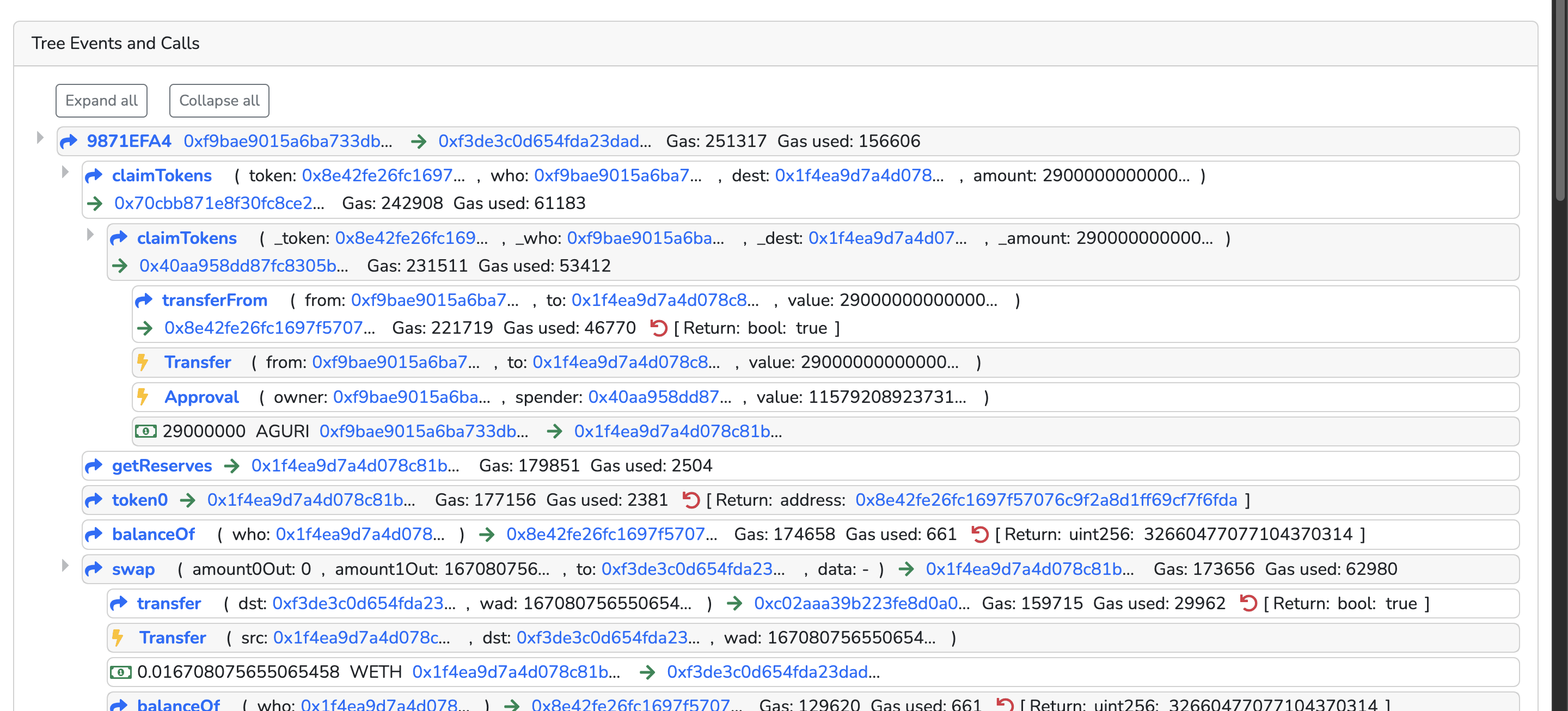Open dest address 0x1f4ea9d7a4d078 in first claimTokens

(860, 175)
